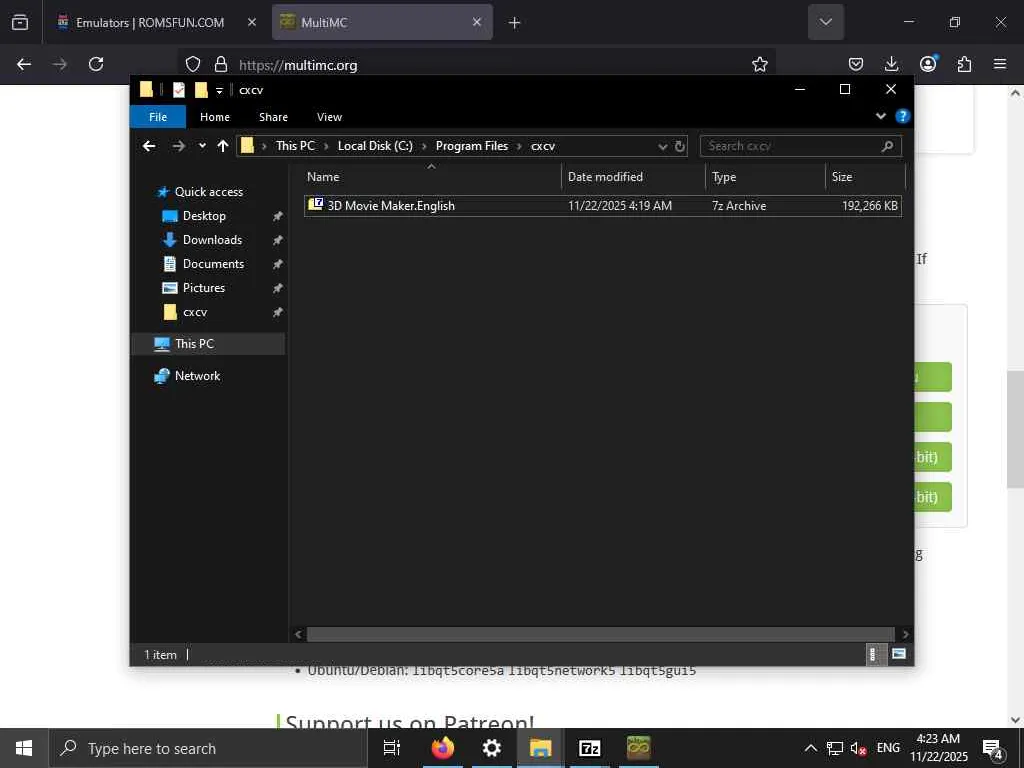
Task: Sort files by the Size column
Action: point(865,177)
